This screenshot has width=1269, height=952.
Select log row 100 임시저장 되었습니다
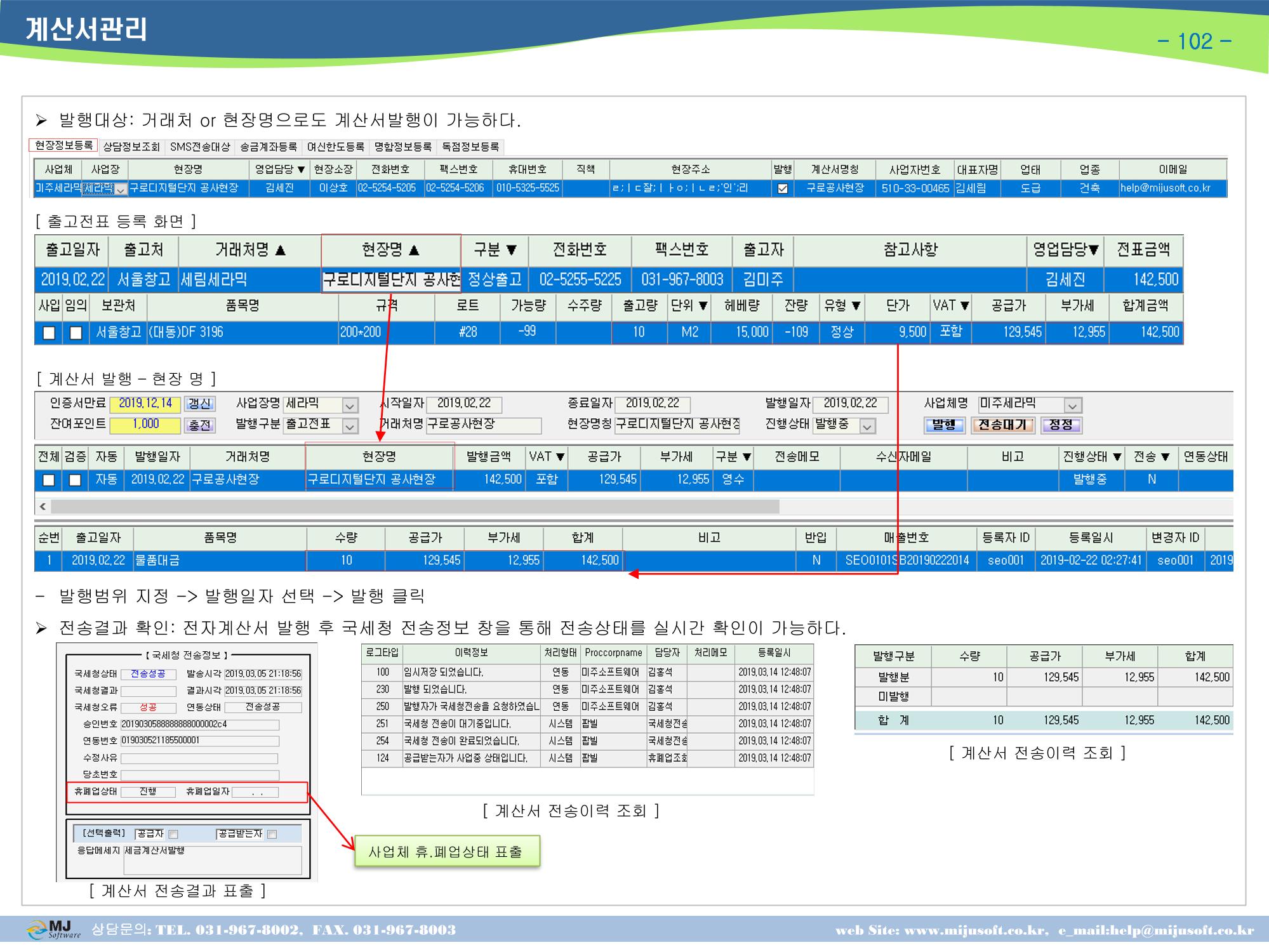[x=587, y=672]
